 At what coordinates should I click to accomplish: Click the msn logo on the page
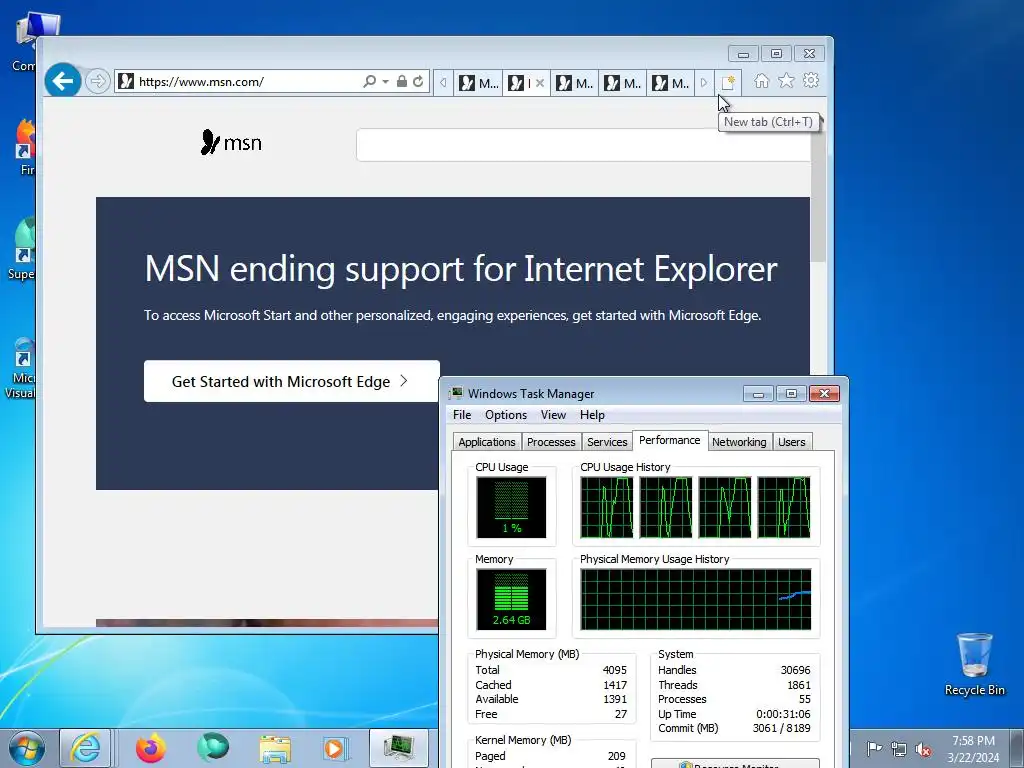click(231, 142)
